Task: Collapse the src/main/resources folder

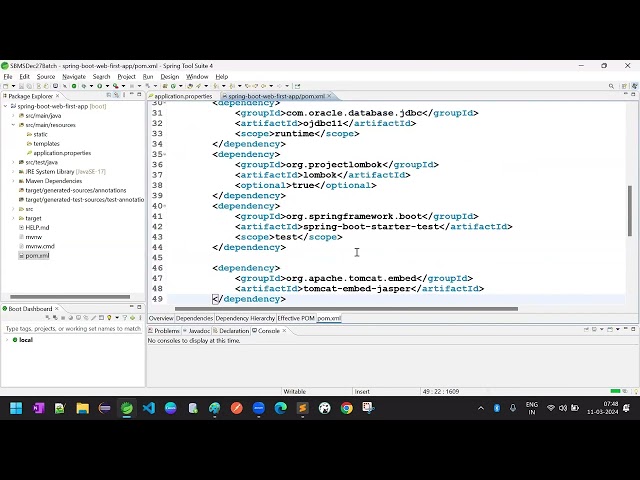Action: pos(13,125)
